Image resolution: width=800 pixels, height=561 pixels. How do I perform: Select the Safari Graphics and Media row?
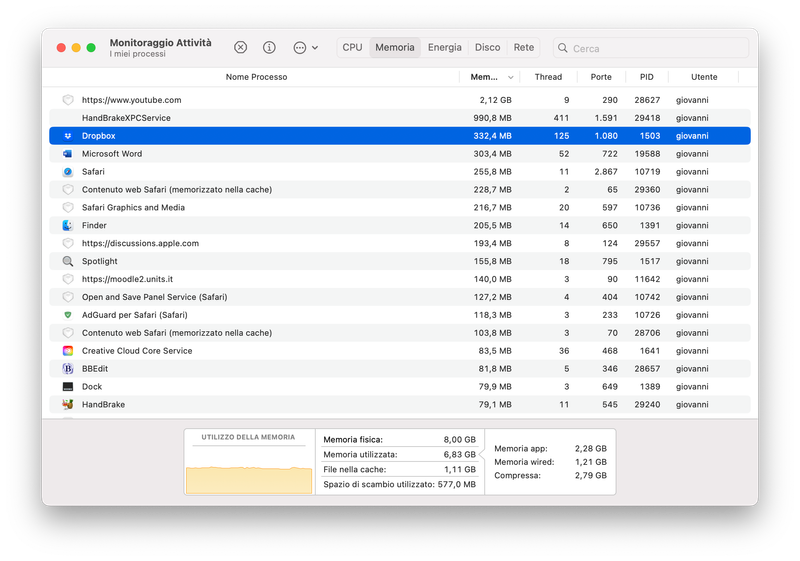pos(399,208)
